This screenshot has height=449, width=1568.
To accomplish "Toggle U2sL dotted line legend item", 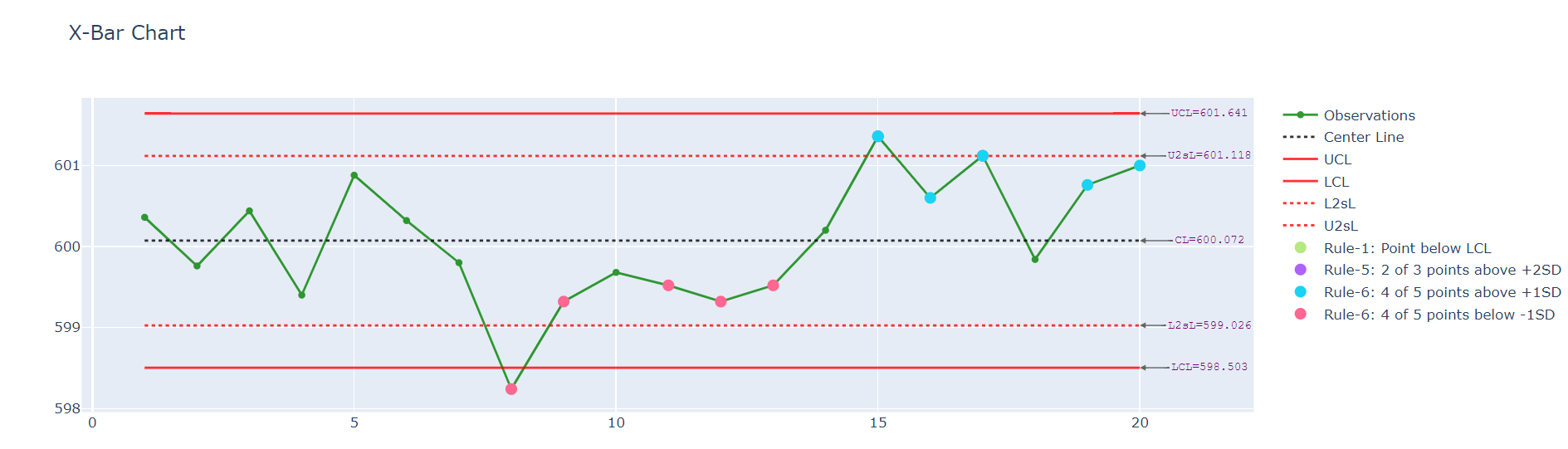I will pos(1340,226).
